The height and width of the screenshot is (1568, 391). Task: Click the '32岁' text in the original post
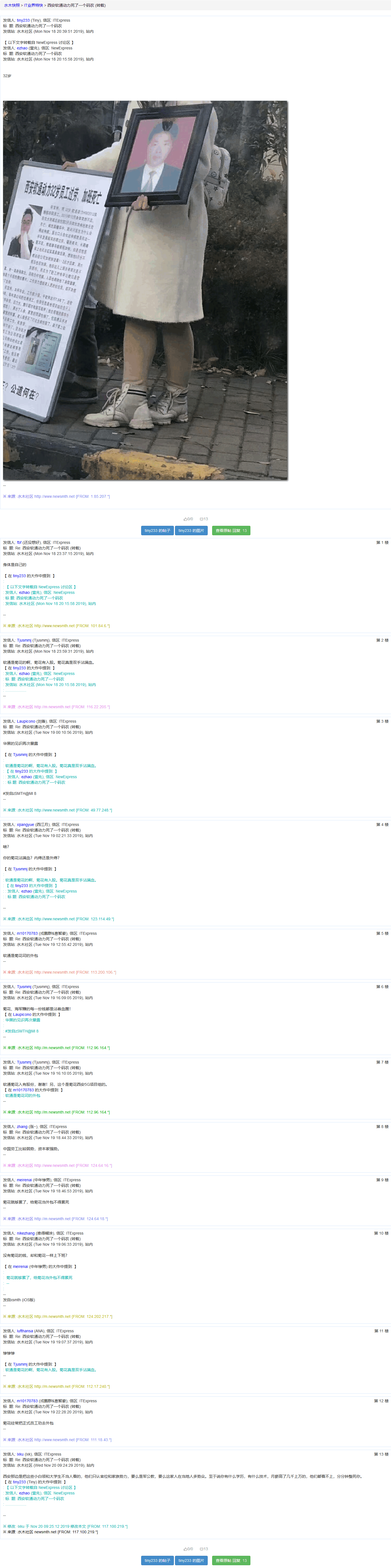tap(7, 76)
